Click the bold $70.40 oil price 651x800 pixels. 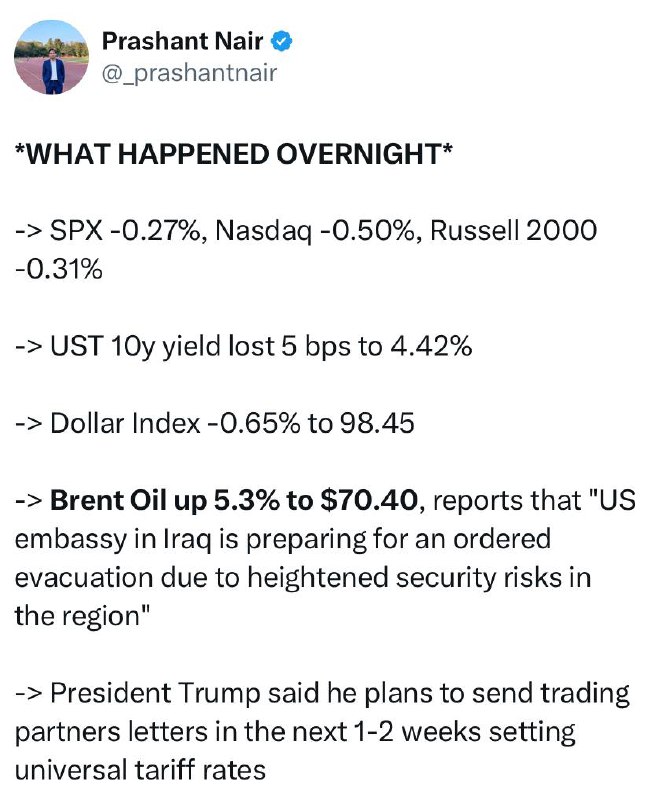pos(369,501)
